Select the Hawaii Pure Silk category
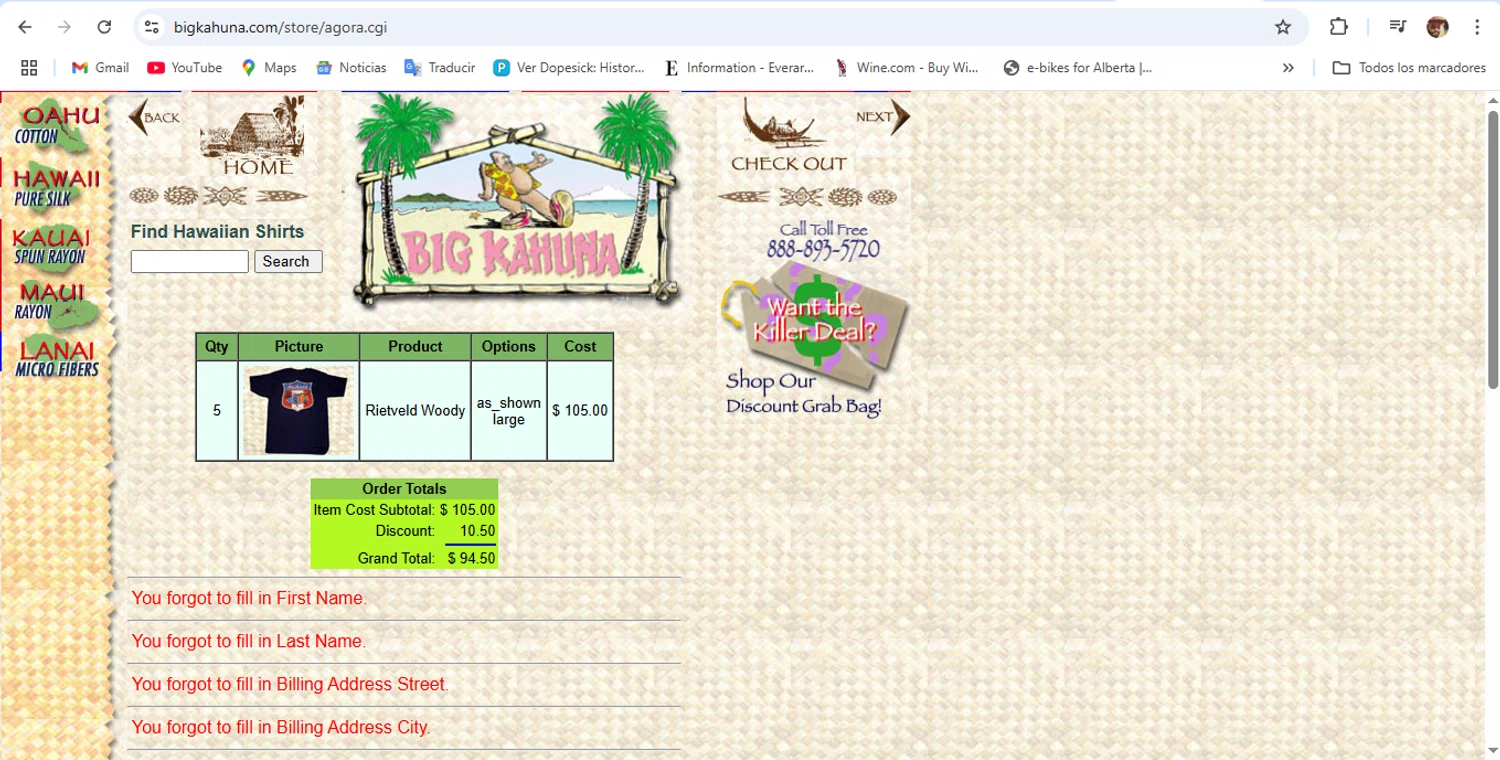The height and width of the screenshot is (760, 1500). click(x=56, y=187)
